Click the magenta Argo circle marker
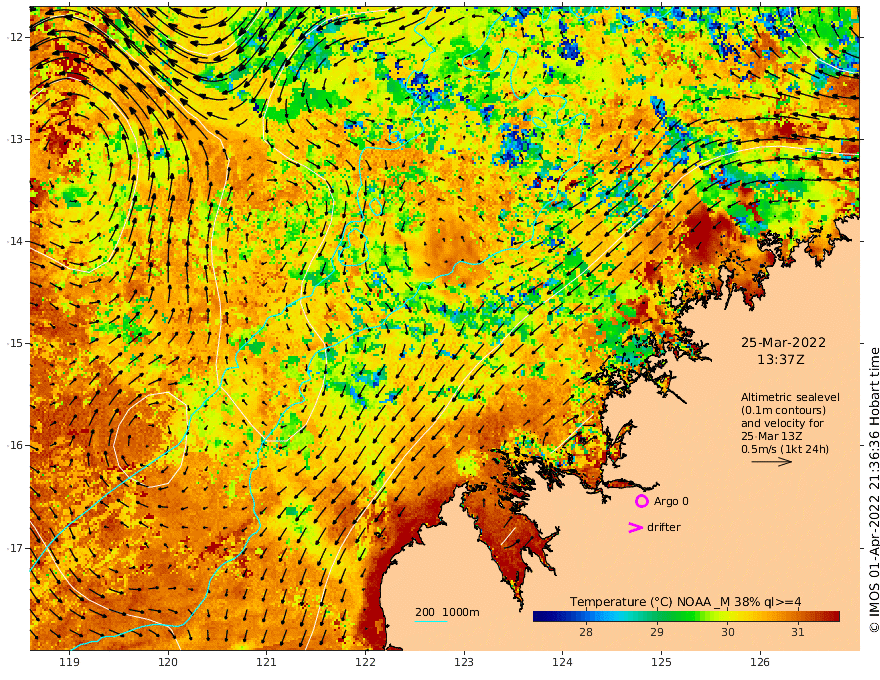This screenshot has width=880, height=680. (x=641, y=501)
